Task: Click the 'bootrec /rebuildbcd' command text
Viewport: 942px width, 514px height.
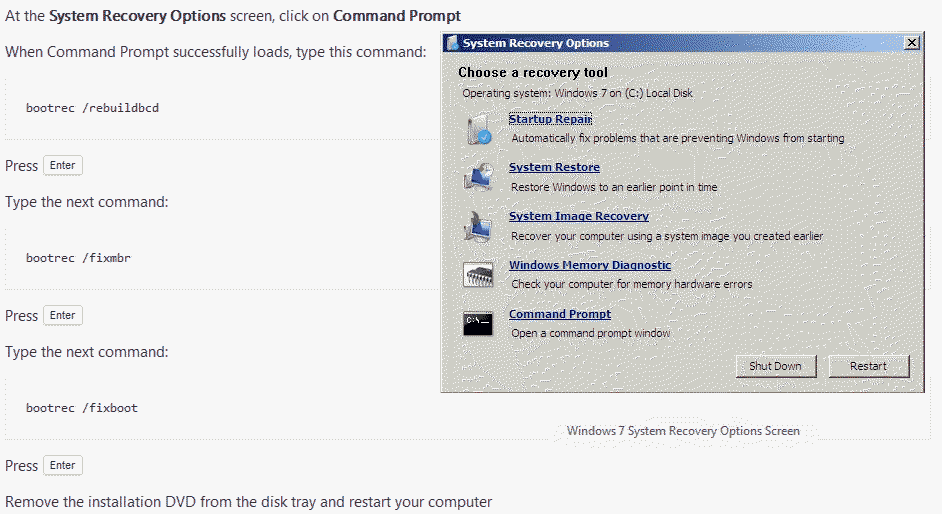Action: click(93, 108)
